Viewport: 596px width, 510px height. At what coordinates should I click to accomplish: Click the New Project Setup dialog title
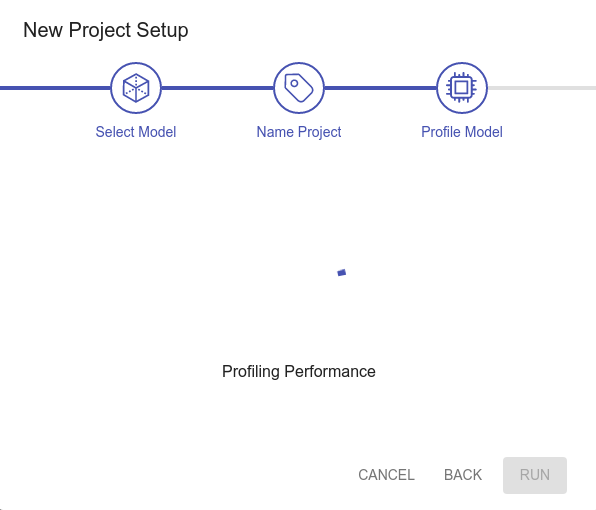coord(106,30)
